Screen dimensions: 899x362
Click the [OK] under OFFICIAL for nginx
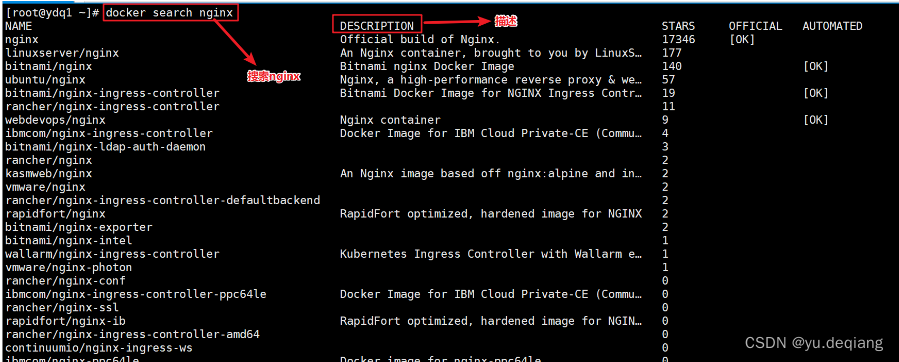[742, 40]
